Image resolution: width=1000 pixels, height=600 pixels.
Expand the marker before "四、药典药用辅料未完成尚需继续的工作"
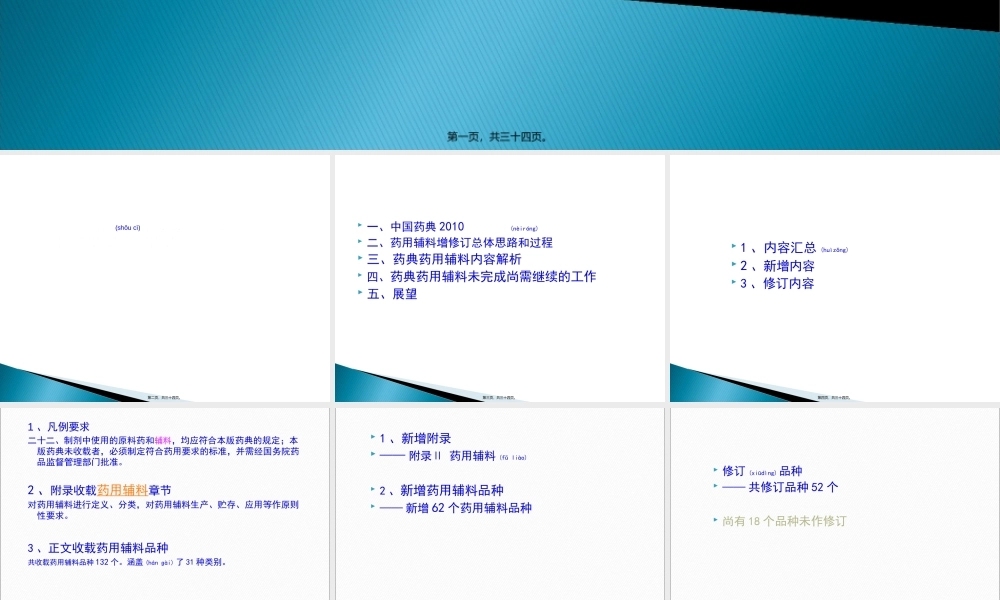pos(361,275)
